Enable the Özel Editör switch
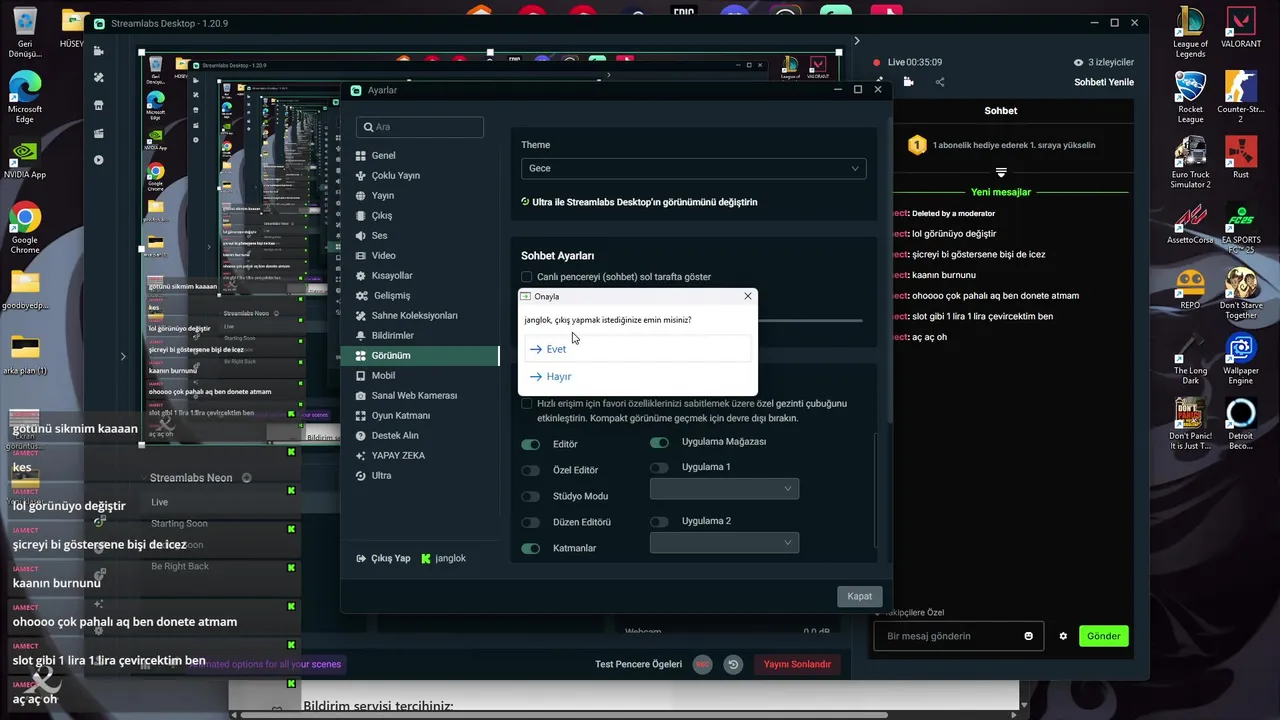The image size is (1280, 720). [531, 470]
